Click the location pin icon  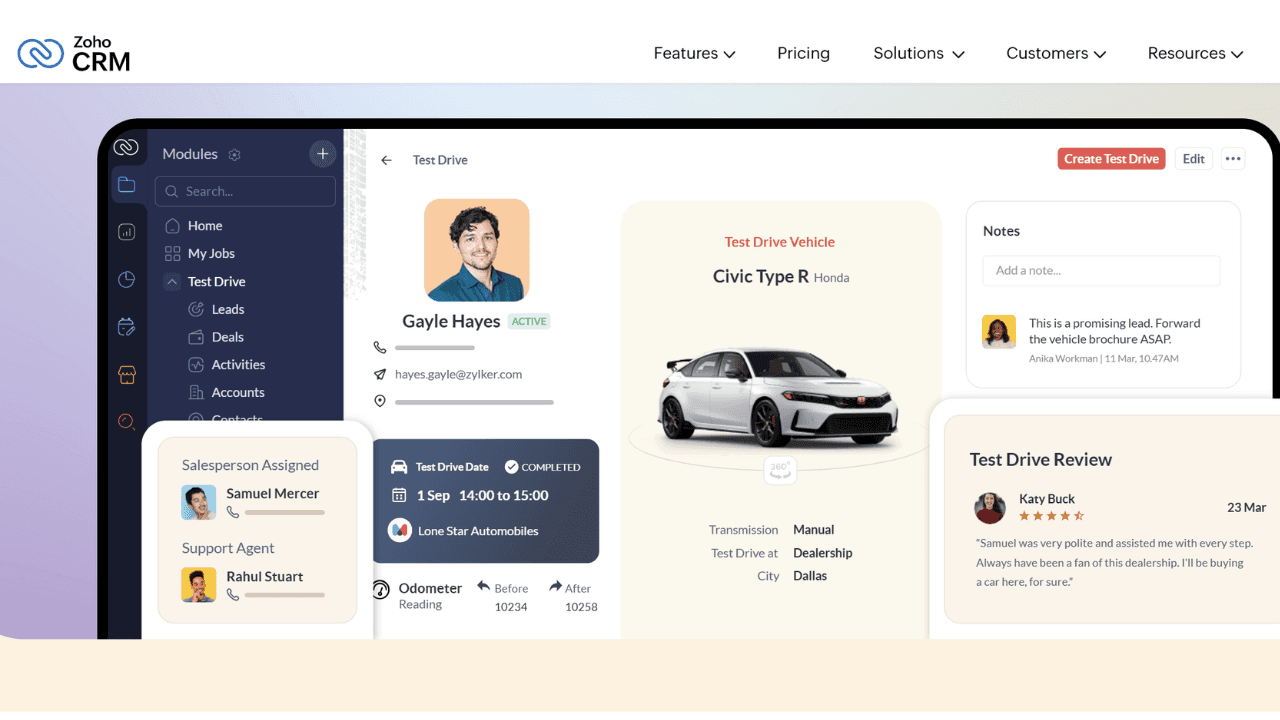[x=380, y=402]
